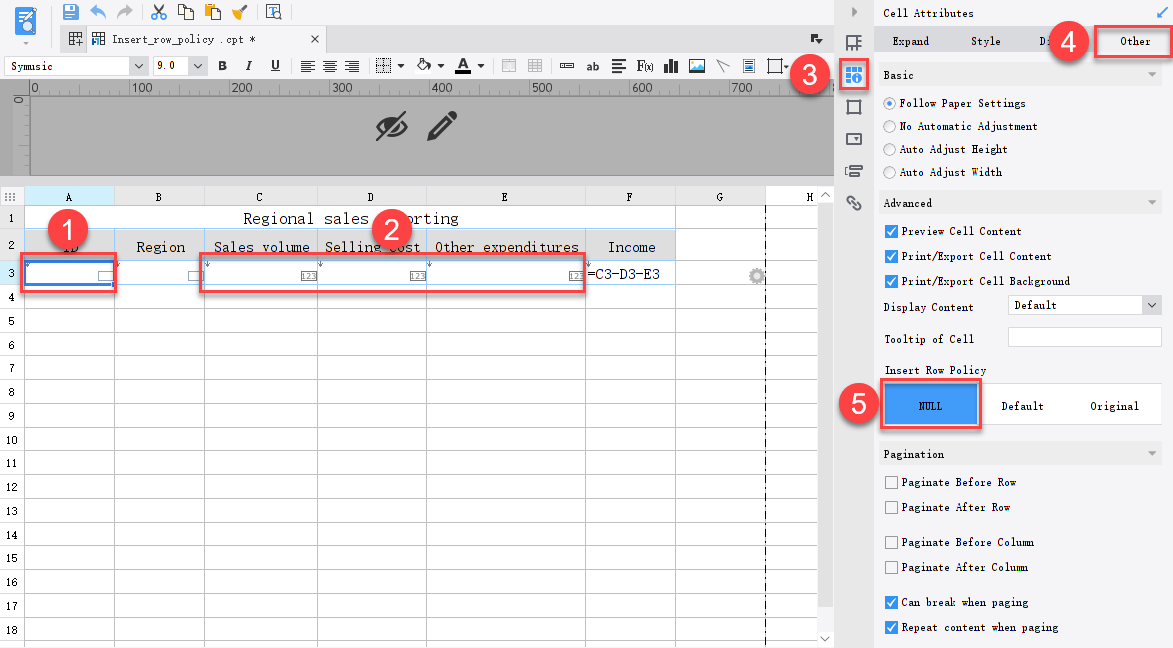Image resolution: width=1173 pixels, height=648 pixels.
Task: Select the formula F(x) insertion tool
Action: point(645,65)
